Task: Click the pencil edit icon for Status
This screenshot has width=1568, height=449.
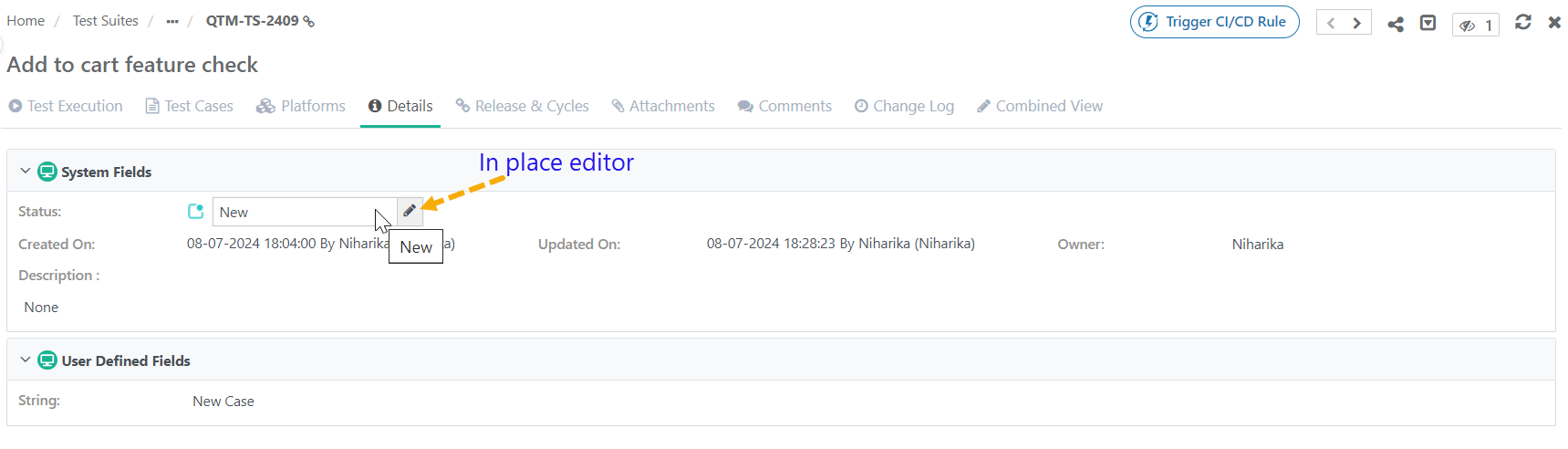Action: pyautogui.click(x=410, y=211)
